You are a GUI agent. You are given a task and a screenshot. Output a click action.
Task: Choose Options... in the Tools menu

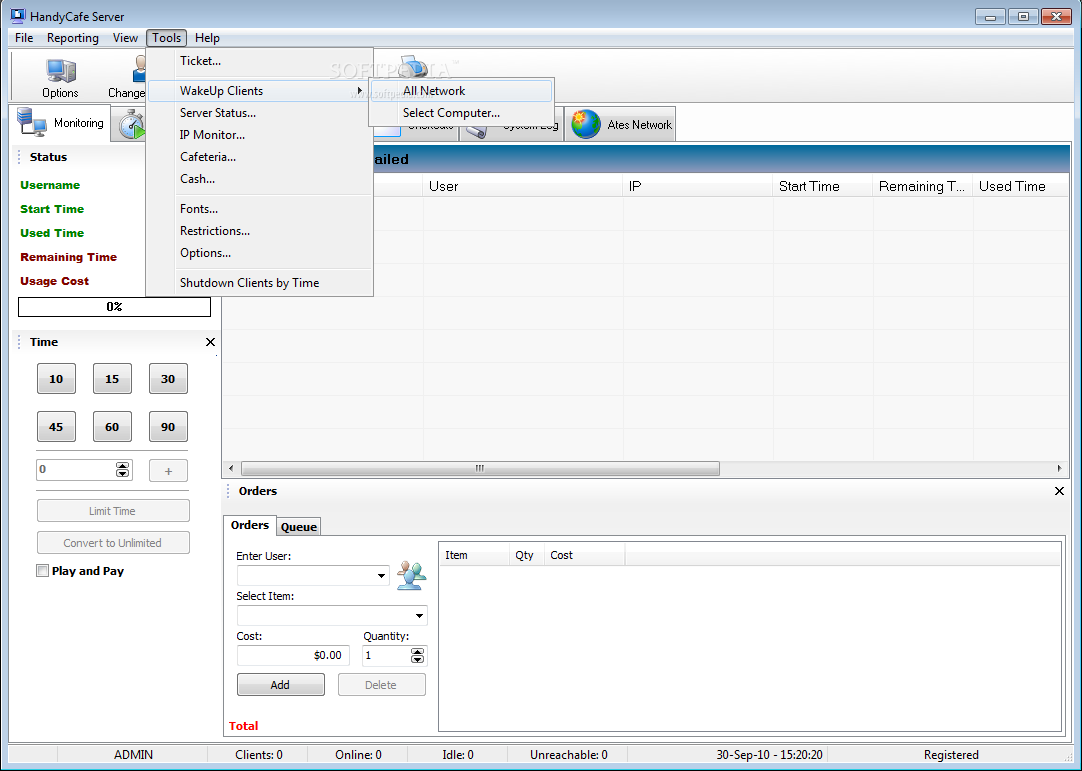(x=260, y=253)
